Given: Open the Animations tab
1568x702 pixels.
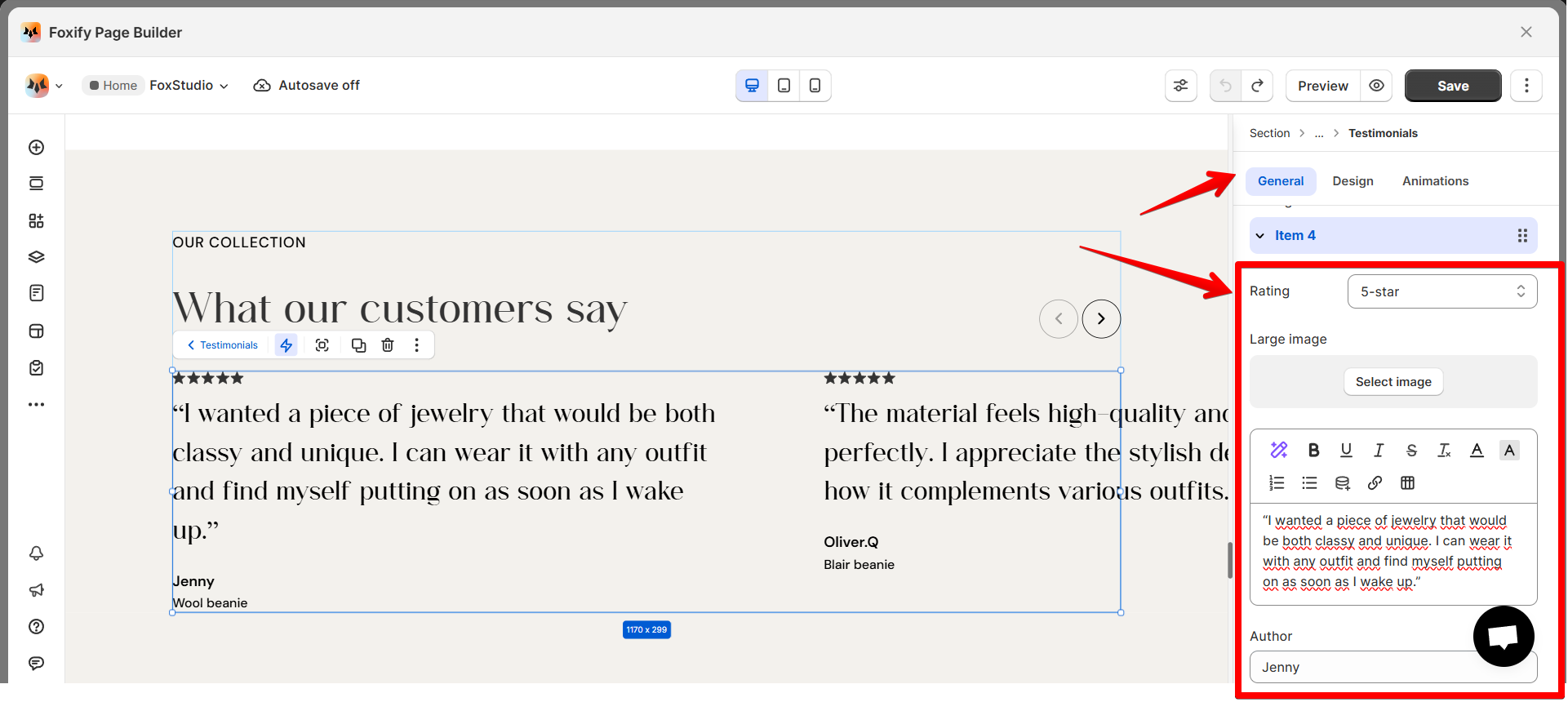Looking at the screenshot, I should click(x=1435, y=181).
